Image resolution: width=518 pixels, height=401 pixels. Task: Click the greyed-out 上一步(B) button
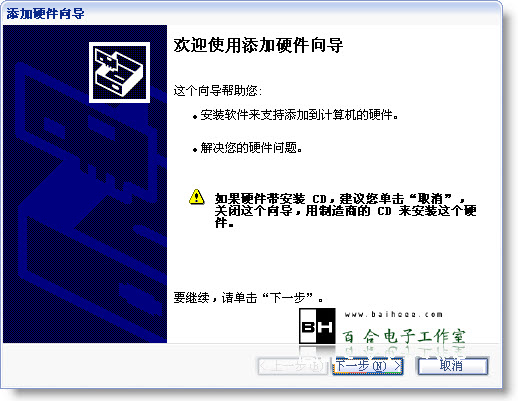click(293, 366)
